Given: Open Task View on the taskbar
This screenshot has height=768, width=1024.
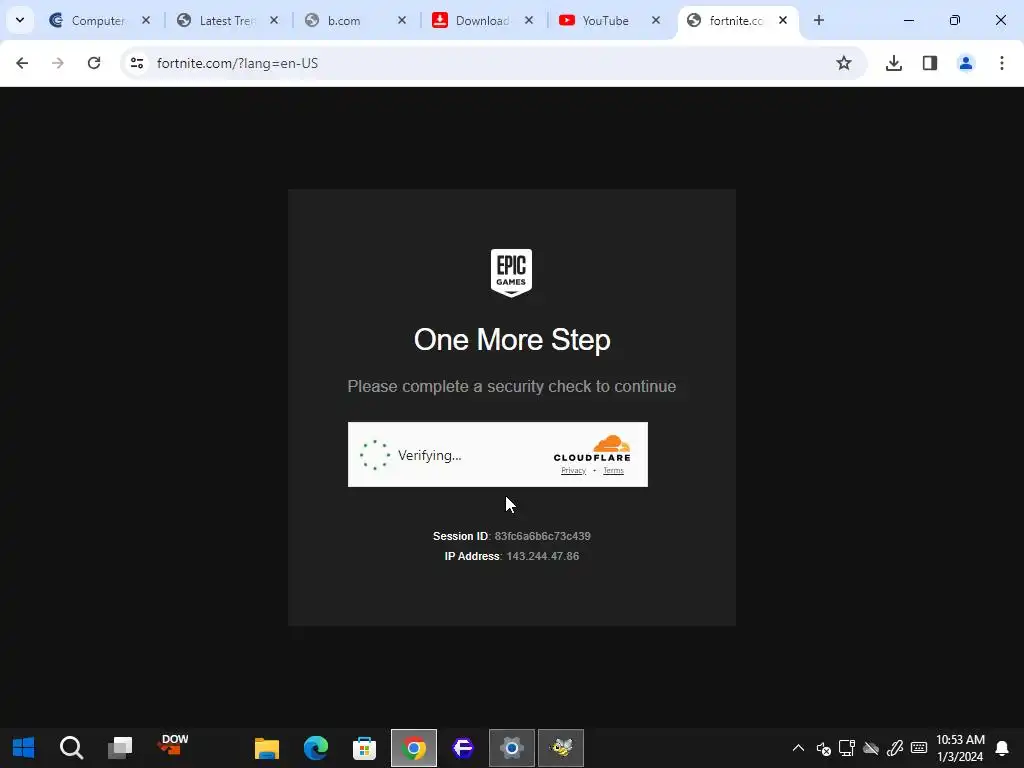Looking at the screenshot, I should coord(120,748).
